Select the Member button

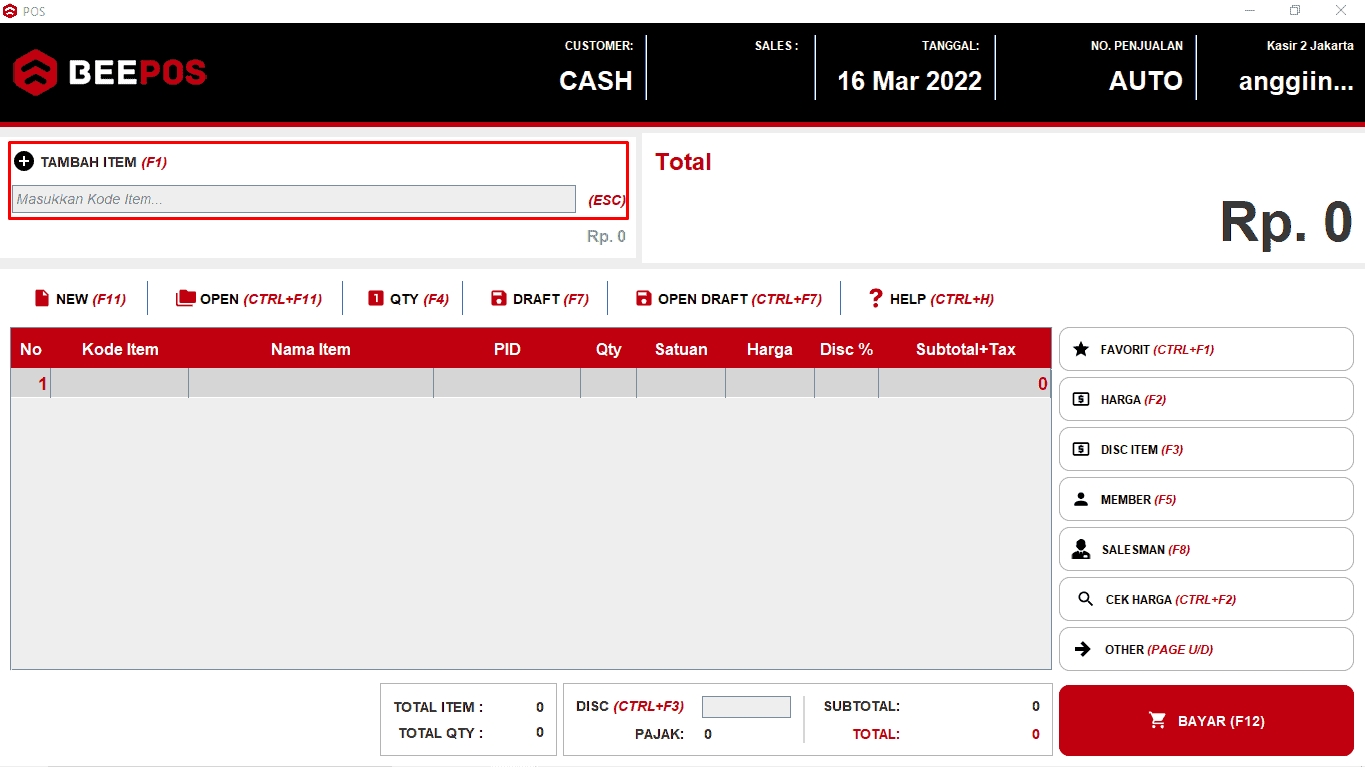1205,499
